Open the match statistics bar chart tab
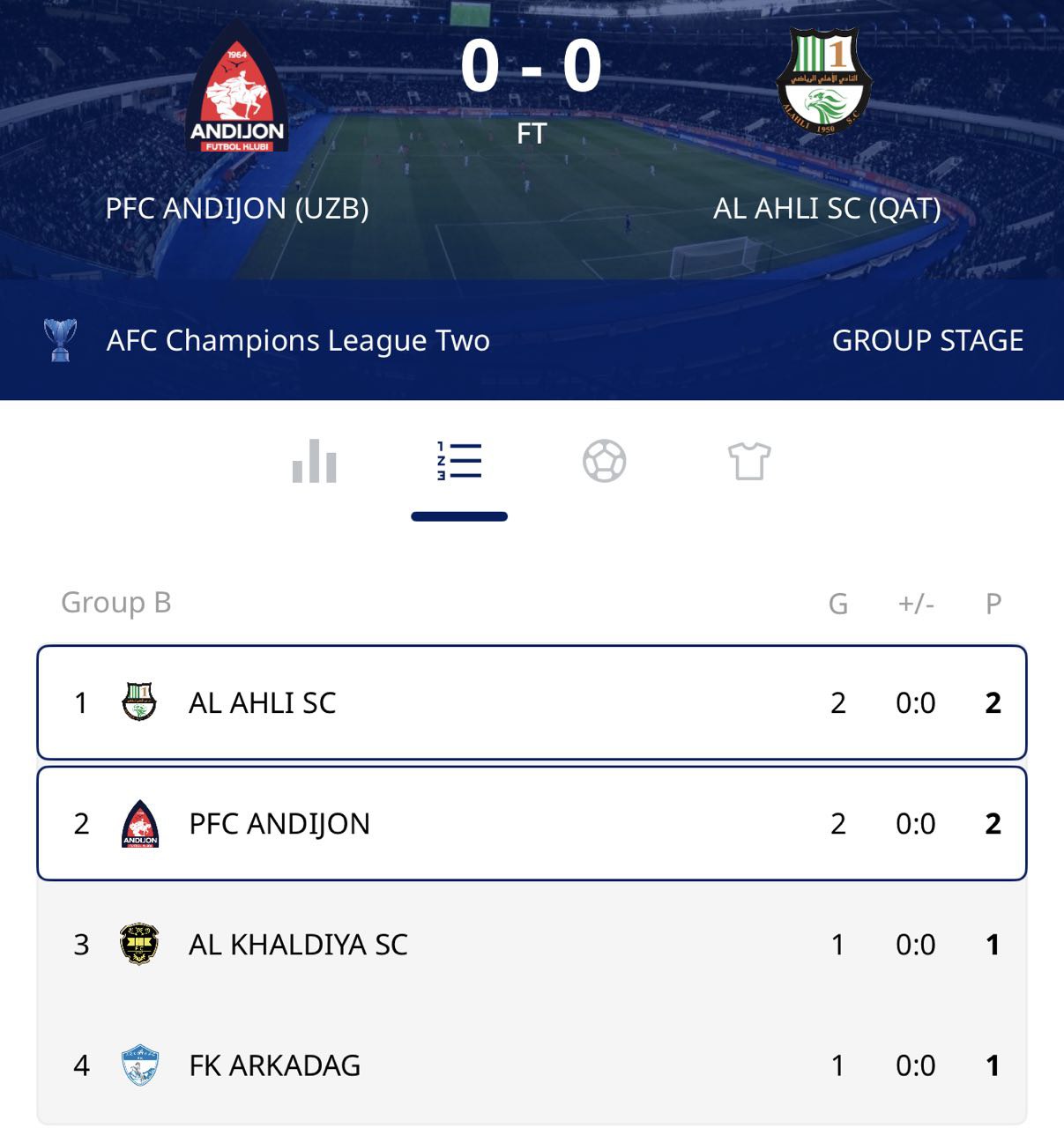The image size is (1064, 1128). pos(315,461)
